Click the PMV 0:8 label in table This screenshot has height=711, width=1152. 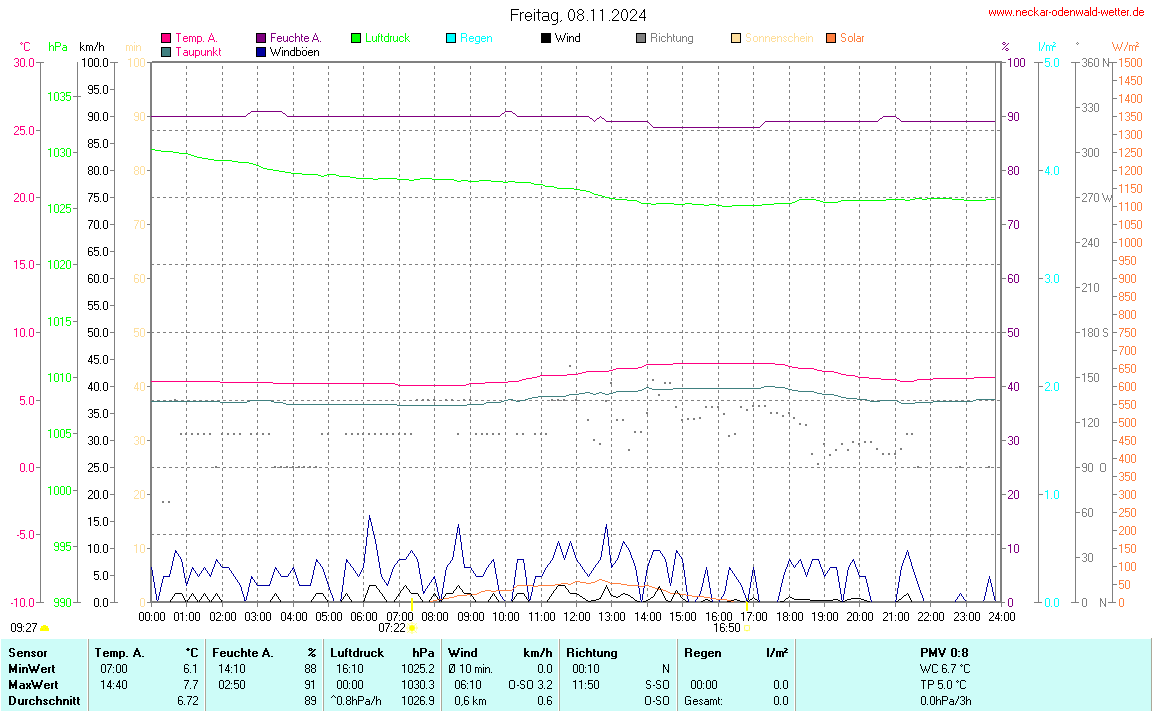[944, 652]
